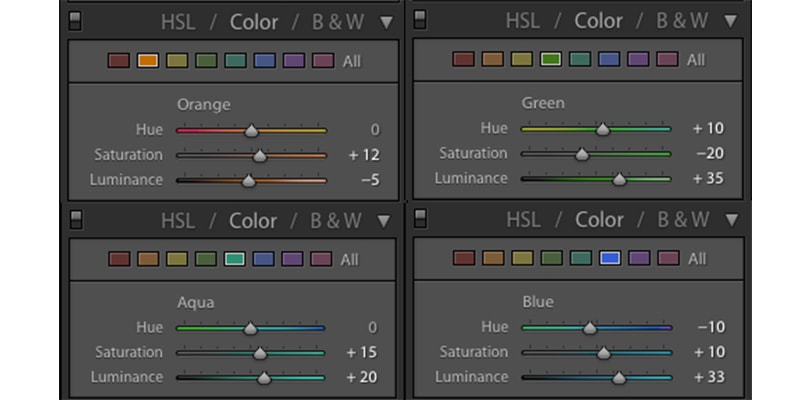Pick the magenta swatch in the Blue panel
The width and height of the screenshot is (810, 400).
(666, 258)
